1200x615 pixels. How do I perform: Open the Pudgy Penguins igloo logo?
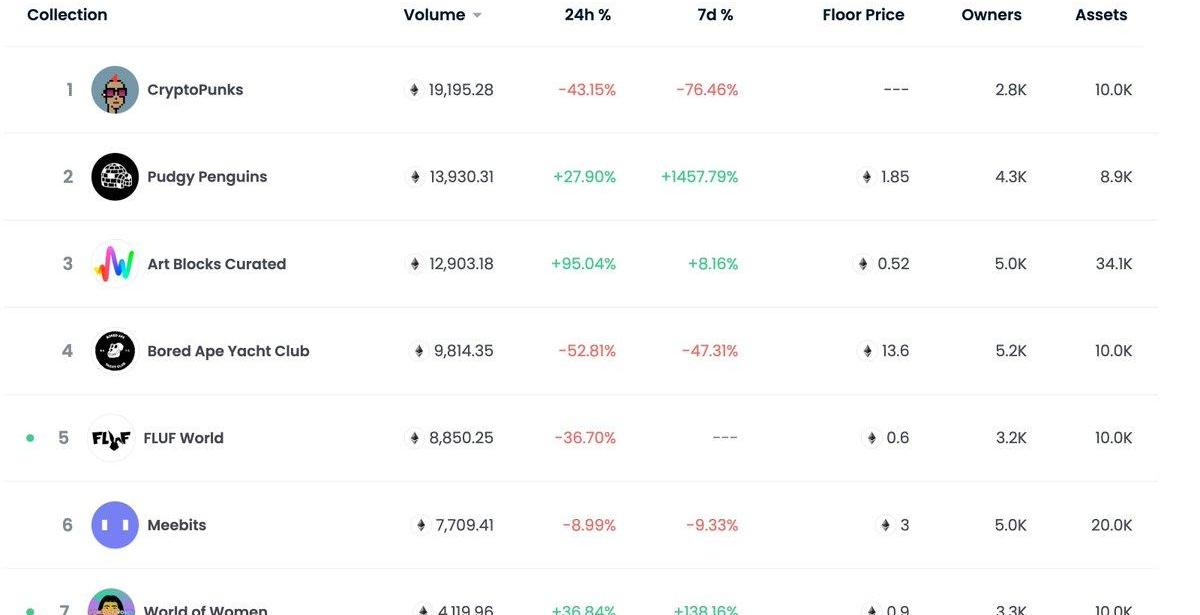tap(115, 177)
